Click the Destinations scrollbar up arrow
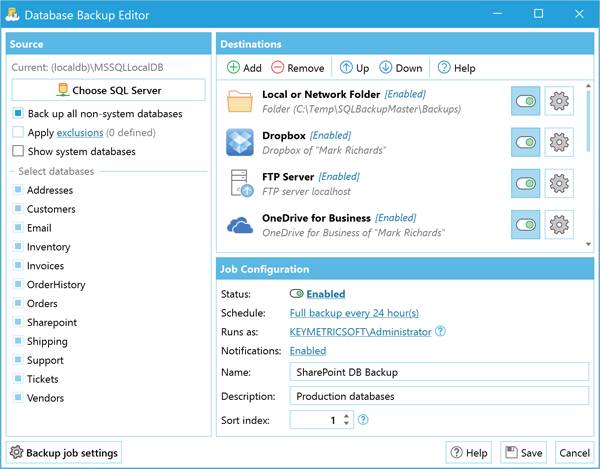 (x=588, y=86)
